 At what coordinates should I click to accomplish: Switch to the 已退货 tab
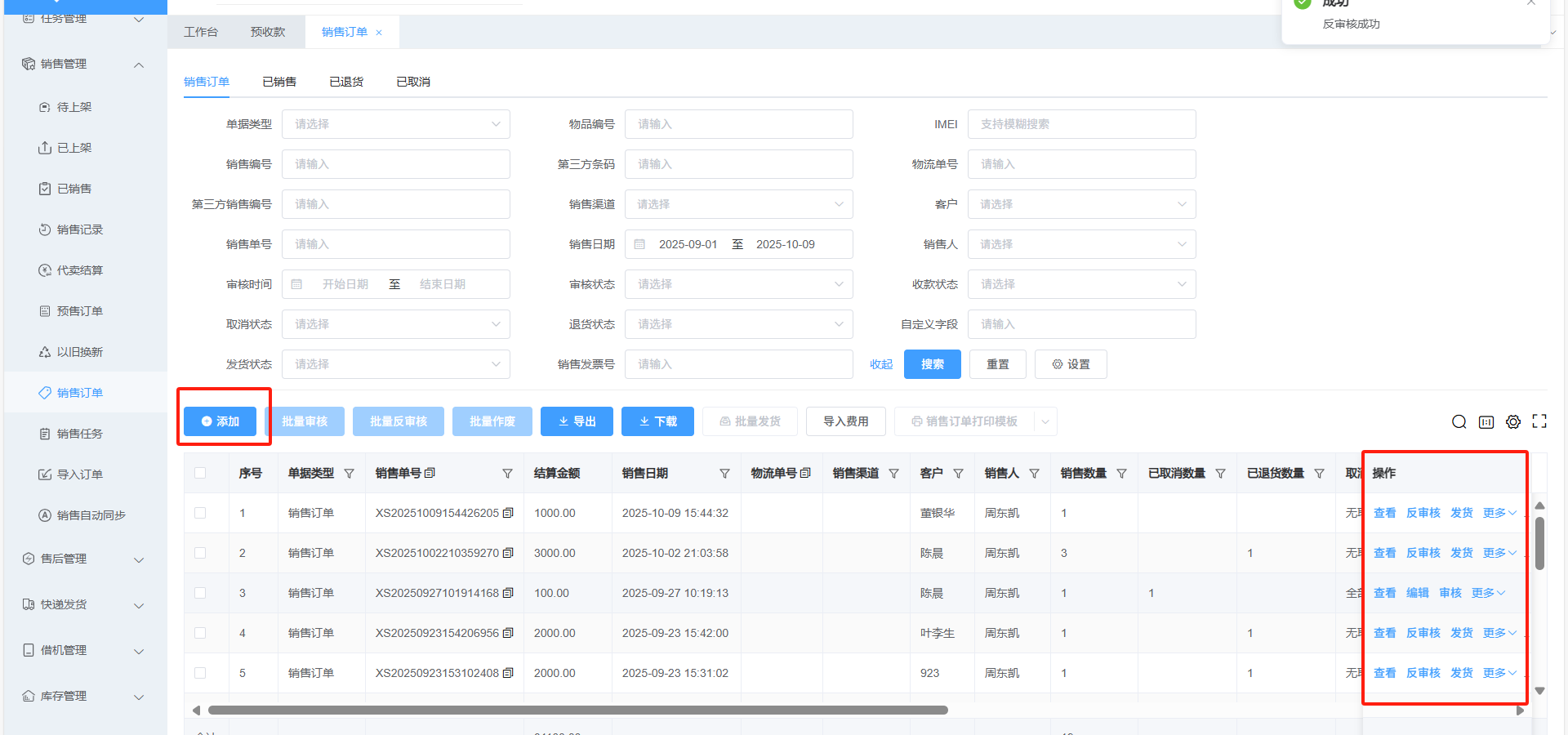(346, 82)
